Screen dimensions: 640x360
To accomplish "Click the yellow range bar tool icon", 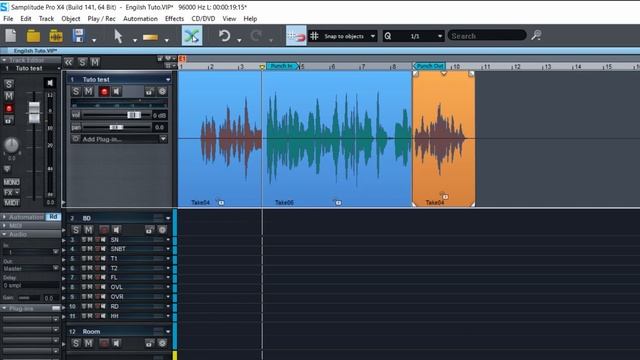I will [150, 37].
